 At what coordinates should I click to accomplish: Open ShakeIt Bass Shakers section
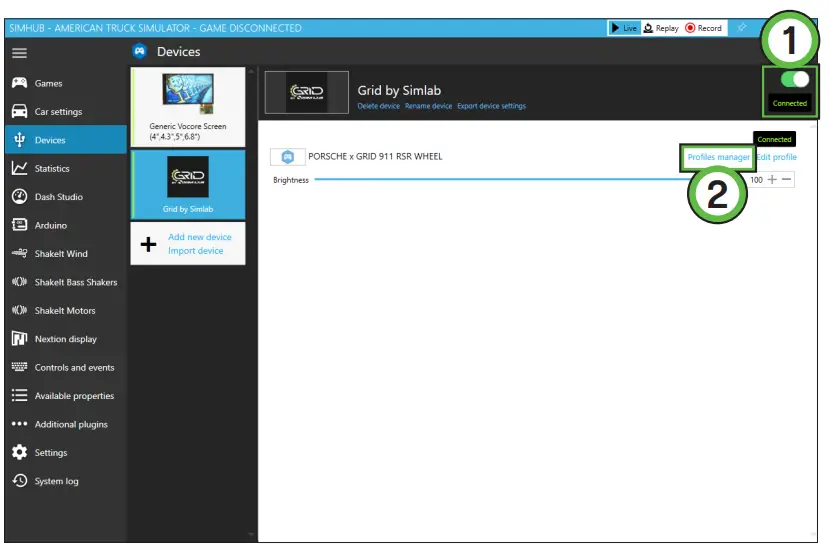pos(65,282)
